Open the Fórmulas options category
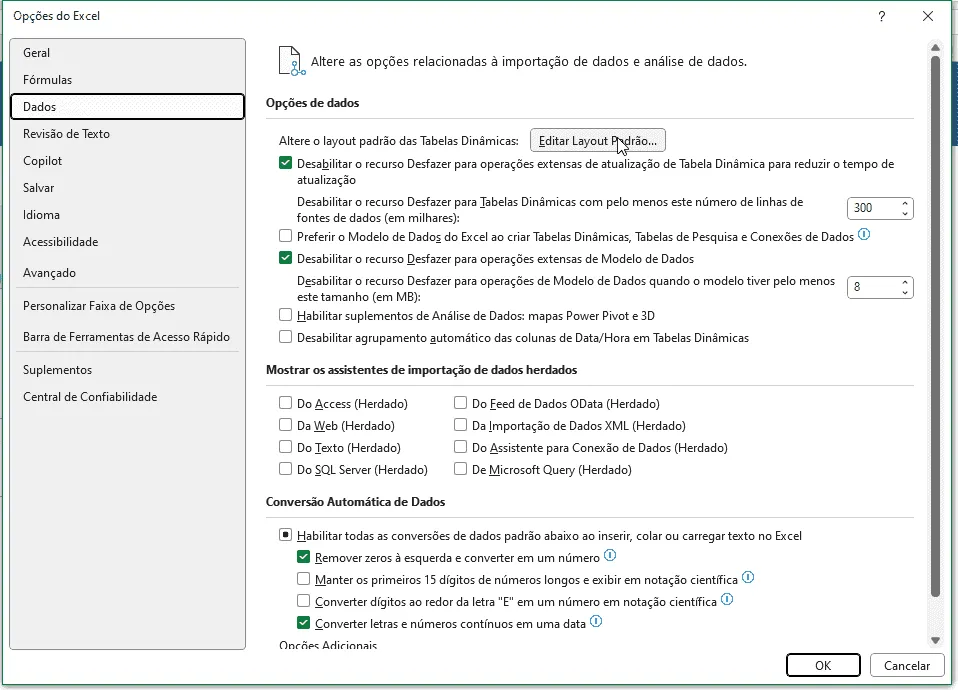The width and height of the screenshot is (958, 690). coord(128,79)
